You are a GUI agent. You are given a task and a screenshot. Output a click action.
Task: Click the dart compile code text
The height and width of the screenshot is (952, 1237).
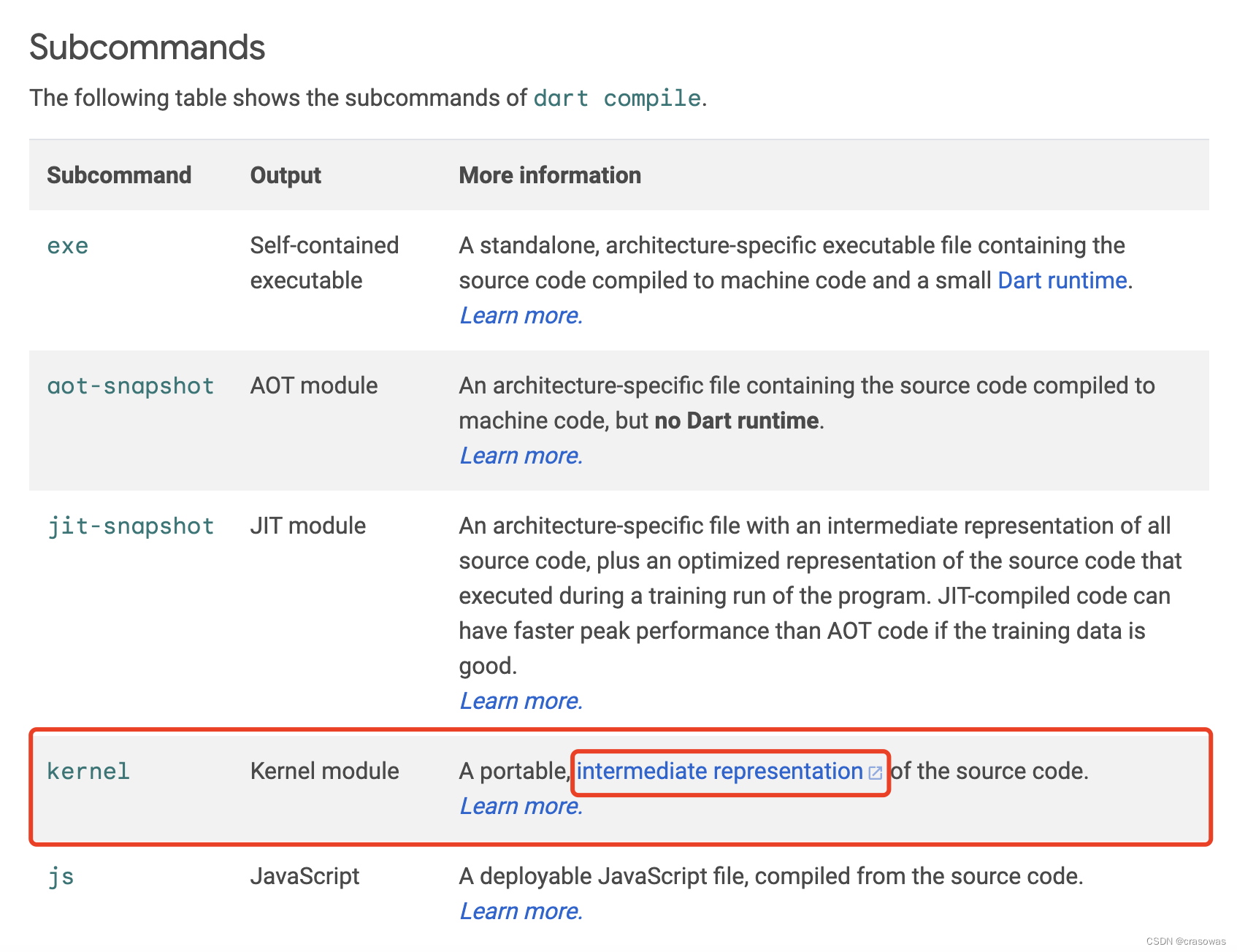coord(617,99)
